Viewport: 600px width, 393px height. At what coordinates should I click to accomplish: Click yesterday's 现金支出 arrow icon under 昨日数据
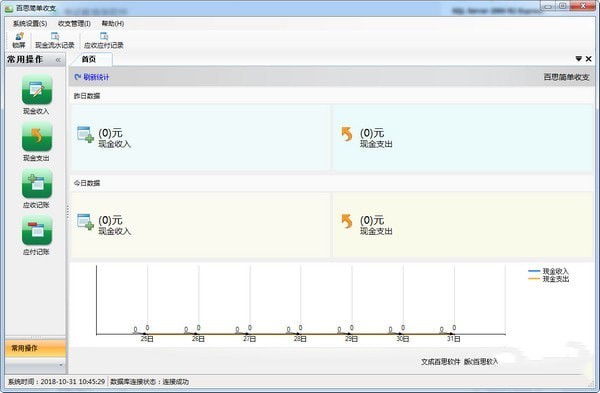(x=347, y=134)
